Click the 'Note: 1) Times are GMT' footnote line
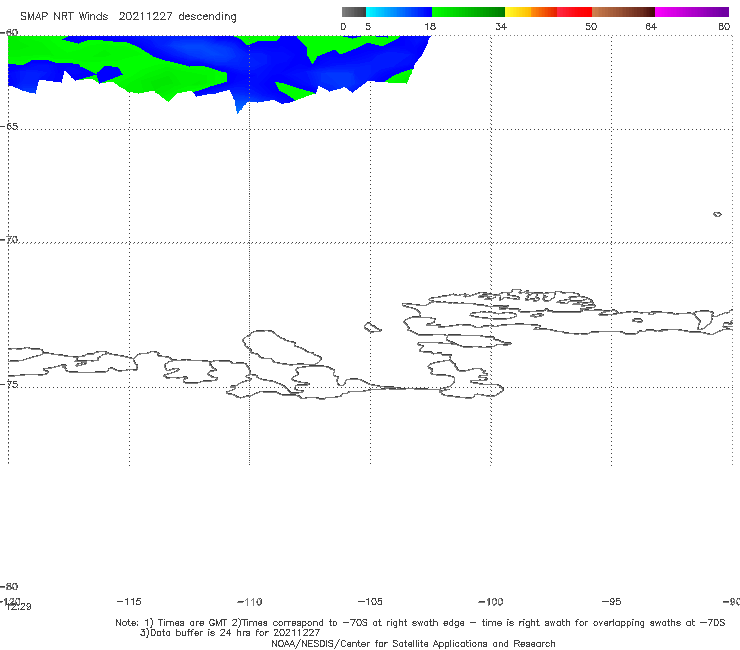The image size is (740, 650). click(420, 623)
